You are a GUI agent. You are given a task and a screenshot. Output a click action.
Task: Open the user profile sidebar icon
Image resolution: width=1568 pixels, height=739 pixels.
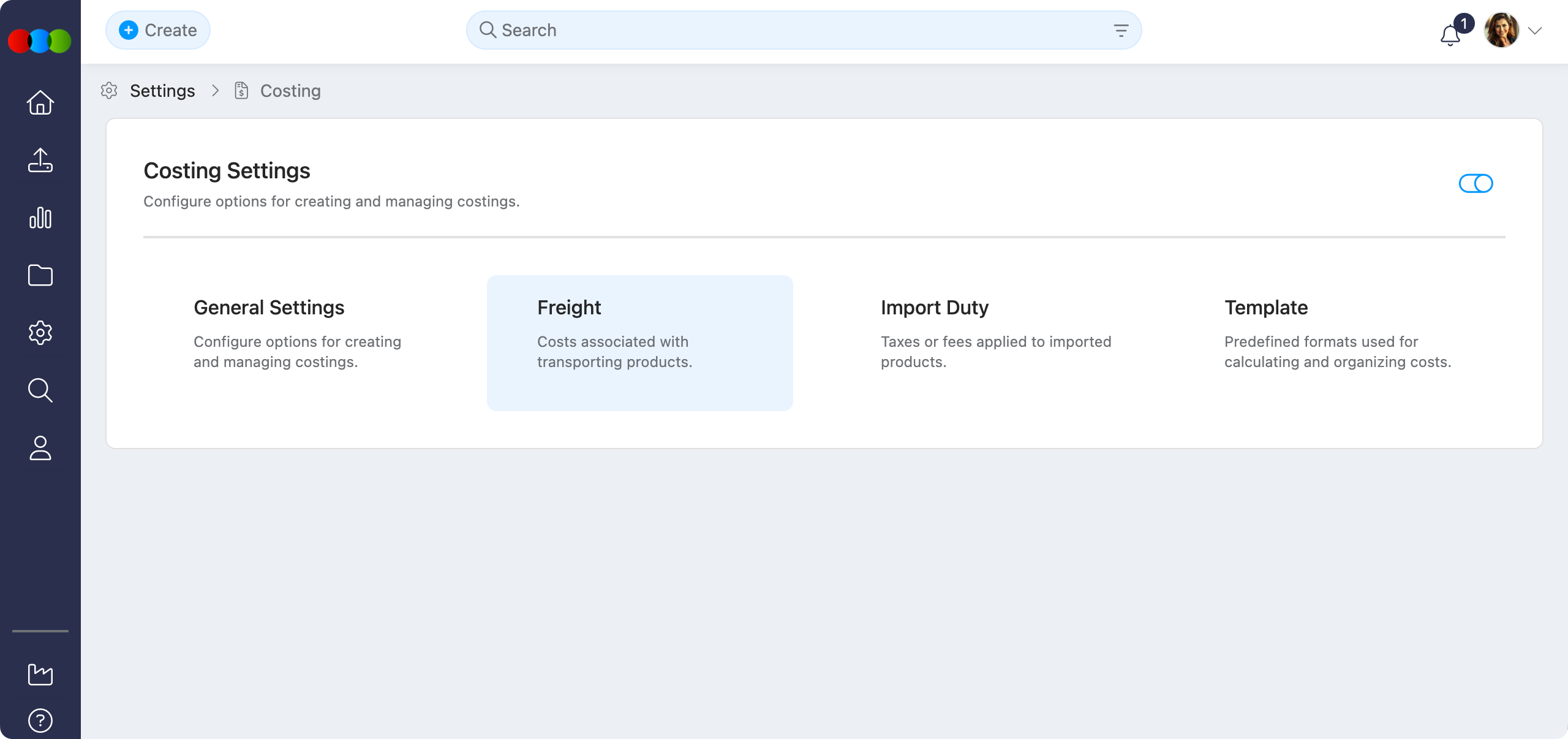40,448
